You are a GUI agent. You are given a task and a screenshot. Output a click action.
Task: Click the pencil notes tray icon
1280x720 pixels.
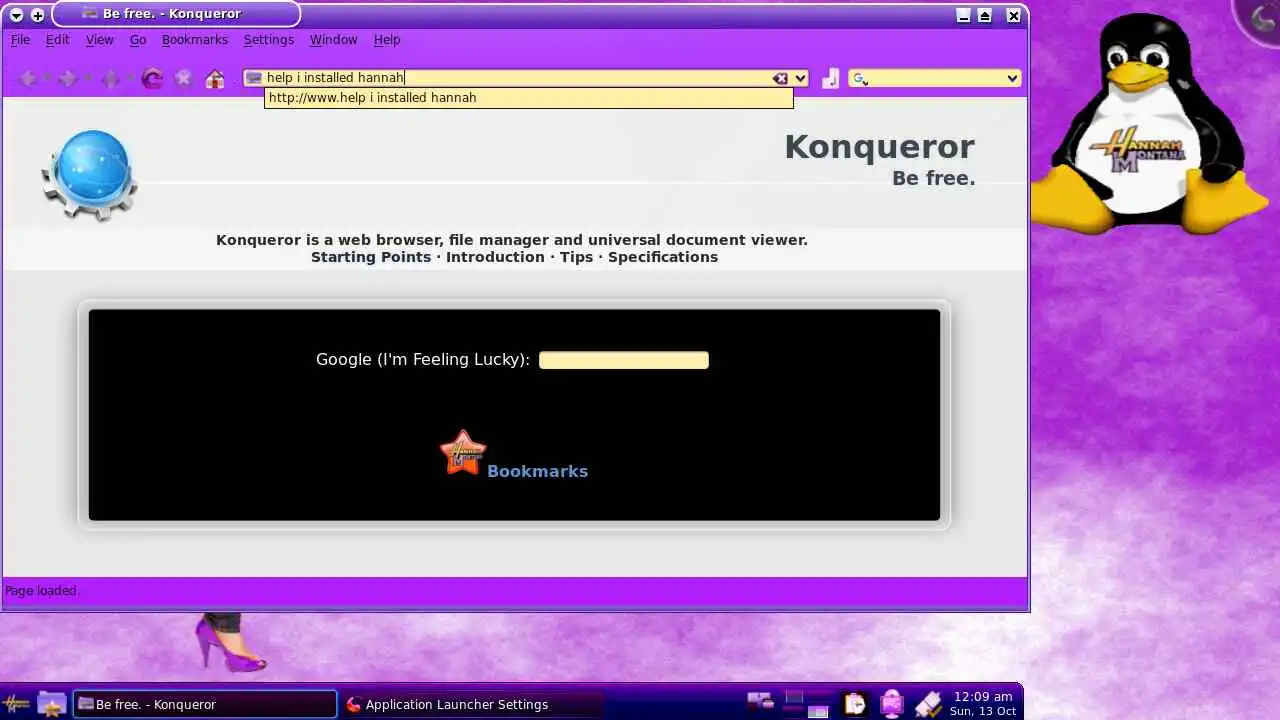[x=928, y=704]
